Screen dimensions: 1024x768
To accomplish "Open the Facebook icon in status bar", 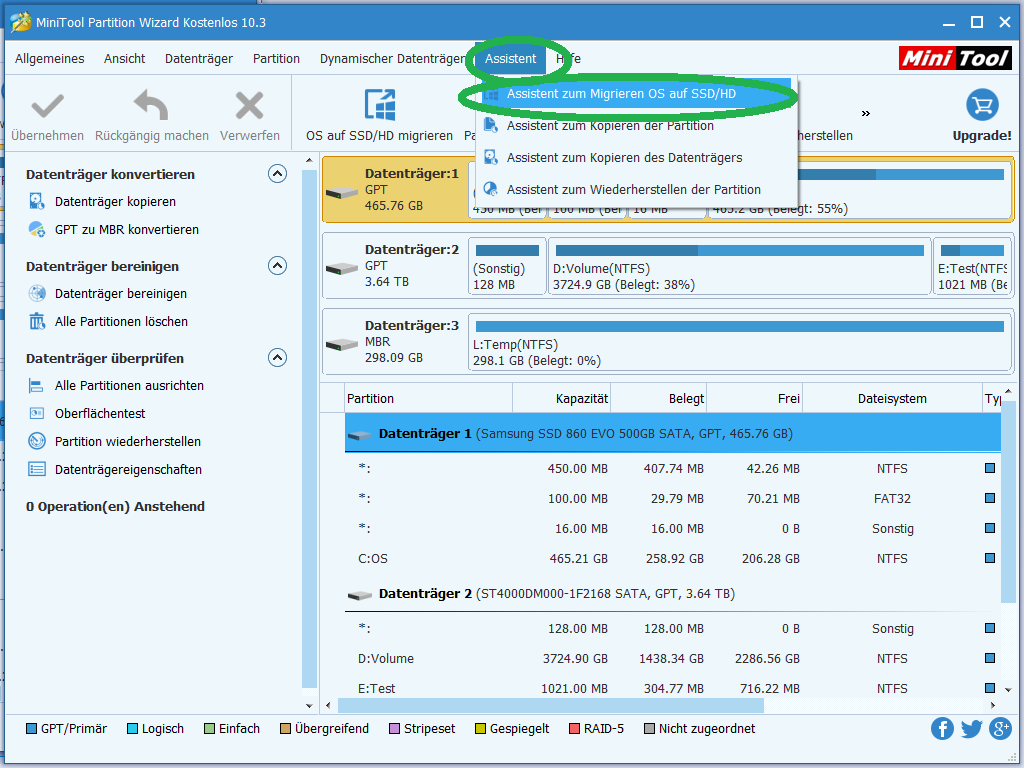I will [942, 728].
